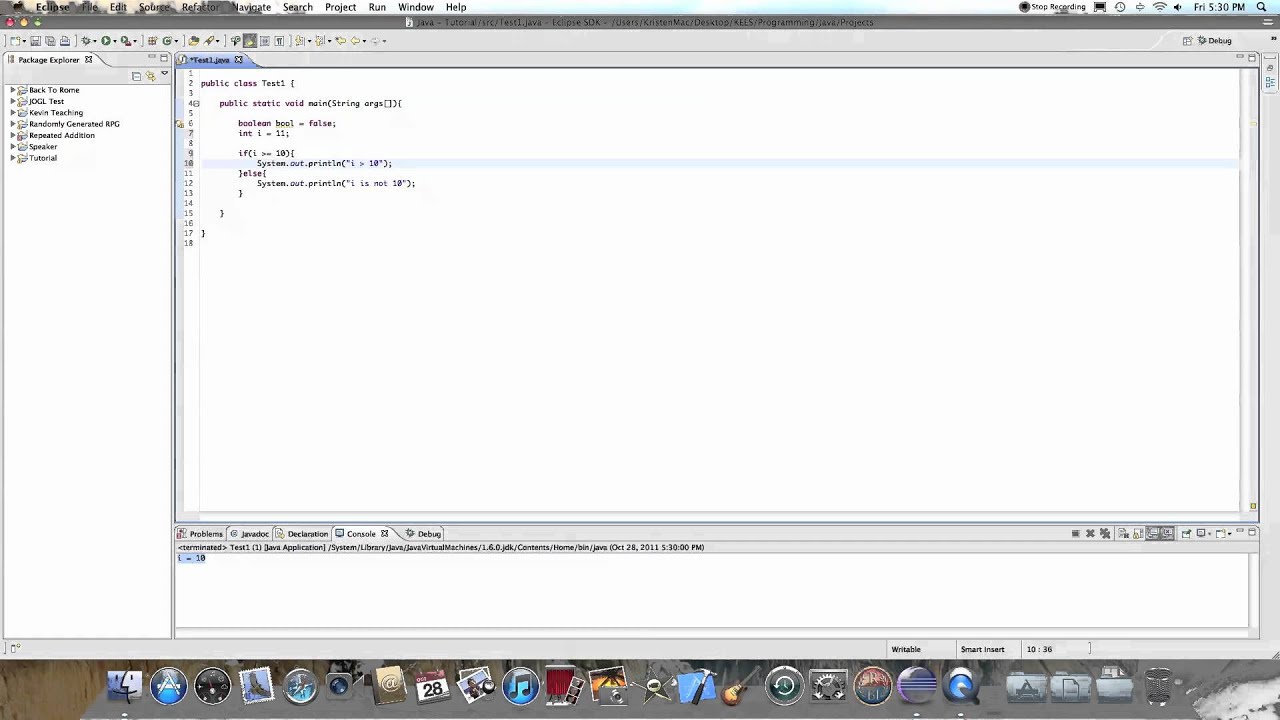Open the Open Perspective icon
Image resolution: width=1280 pixels, height=720 pixels.
(1188, 41)
